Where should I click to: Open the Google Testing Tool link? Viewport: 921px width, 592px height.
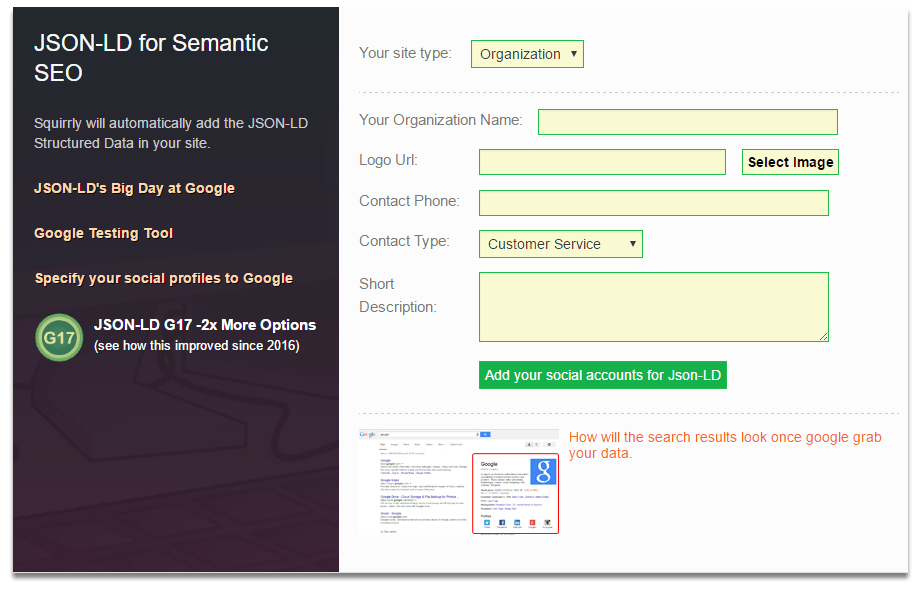tap(103, 233)
